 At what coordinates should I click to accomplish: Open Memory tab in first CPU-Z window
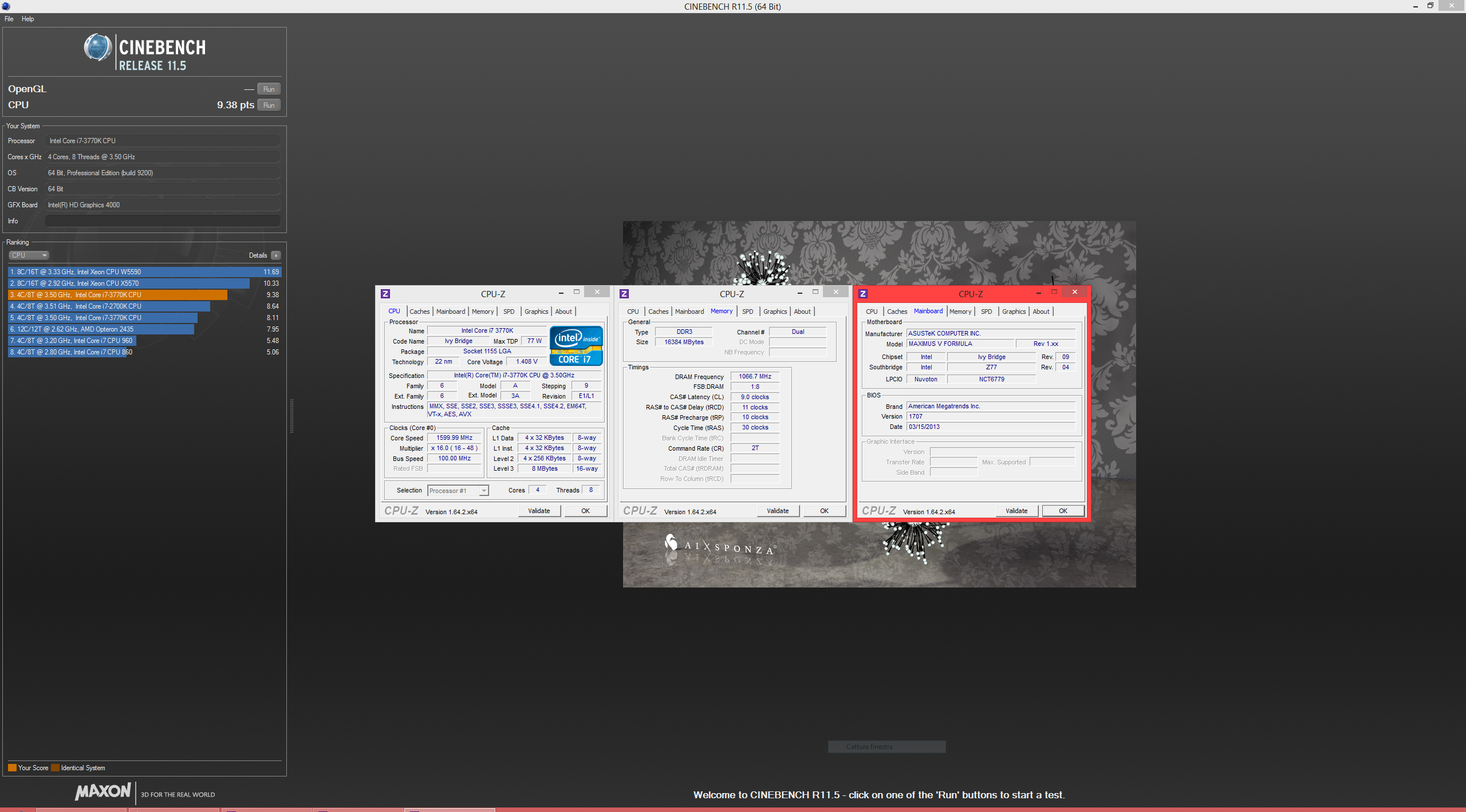click(483, 312)
